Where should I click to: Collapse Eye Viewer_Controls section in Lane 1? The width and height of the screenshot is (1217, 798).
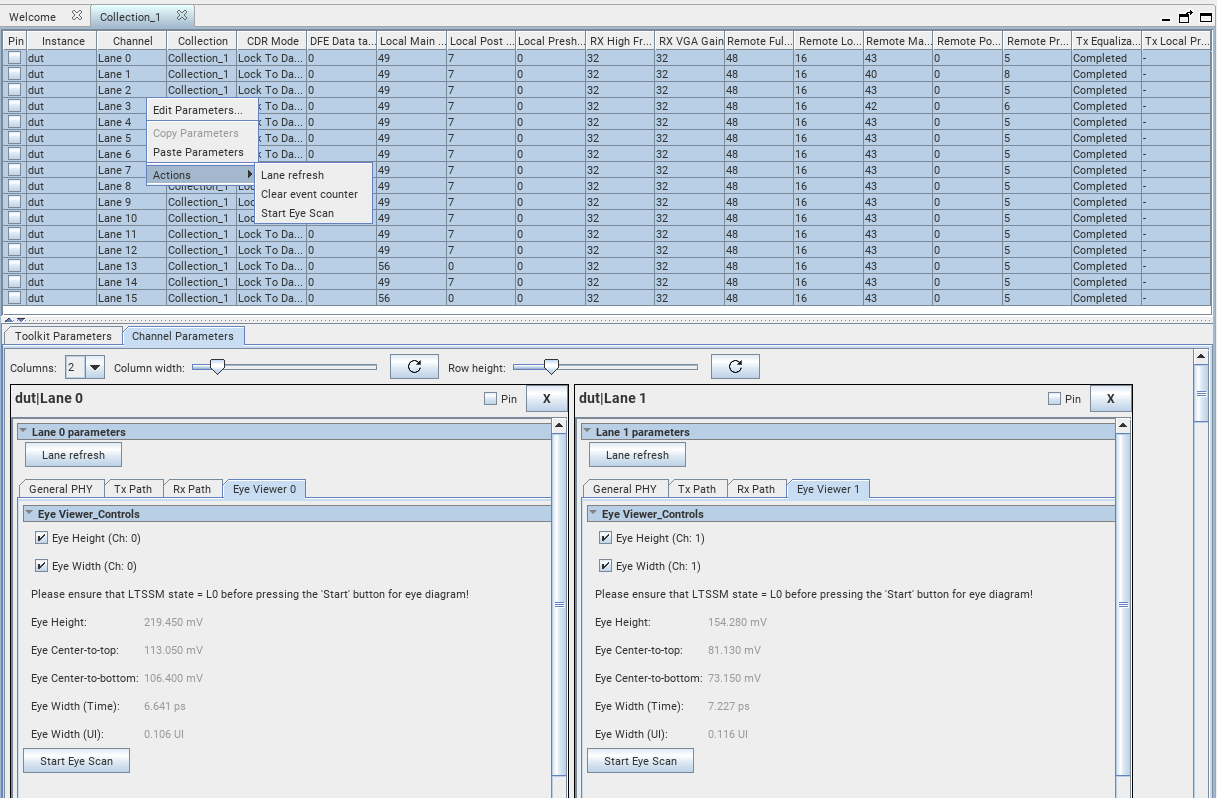593,514
